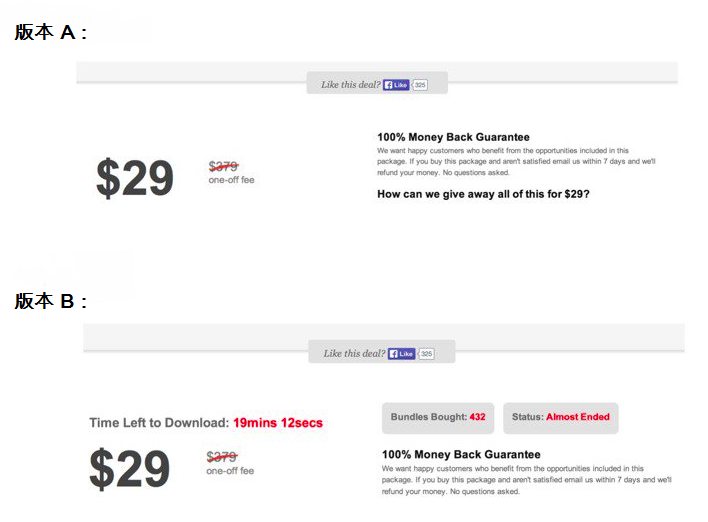This screenshot has width=708, height=522.
Task: Click the 325 like count in version B
Action: point(426,354)
